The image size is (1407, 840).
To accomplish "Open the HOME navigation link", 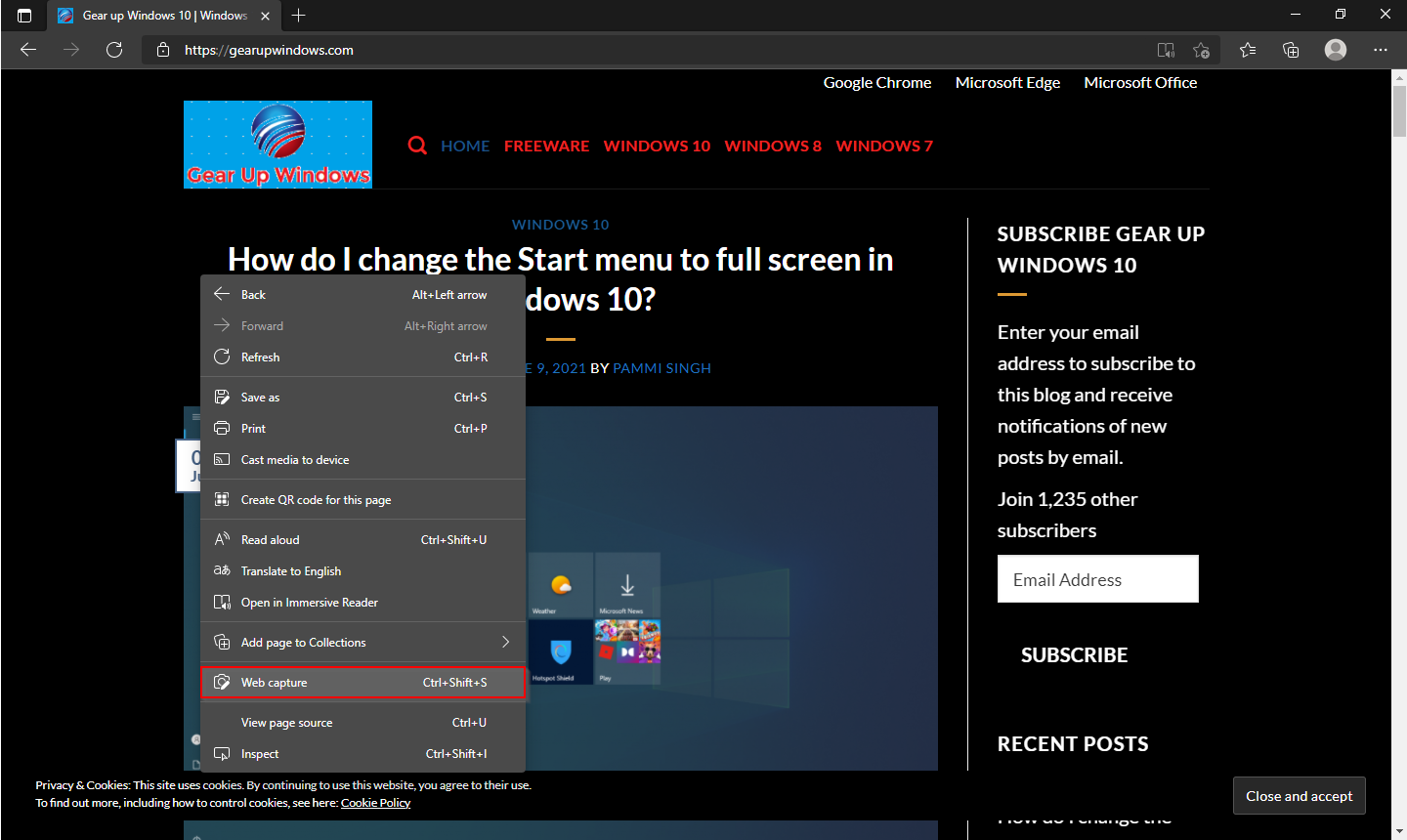I will (465, 146).
